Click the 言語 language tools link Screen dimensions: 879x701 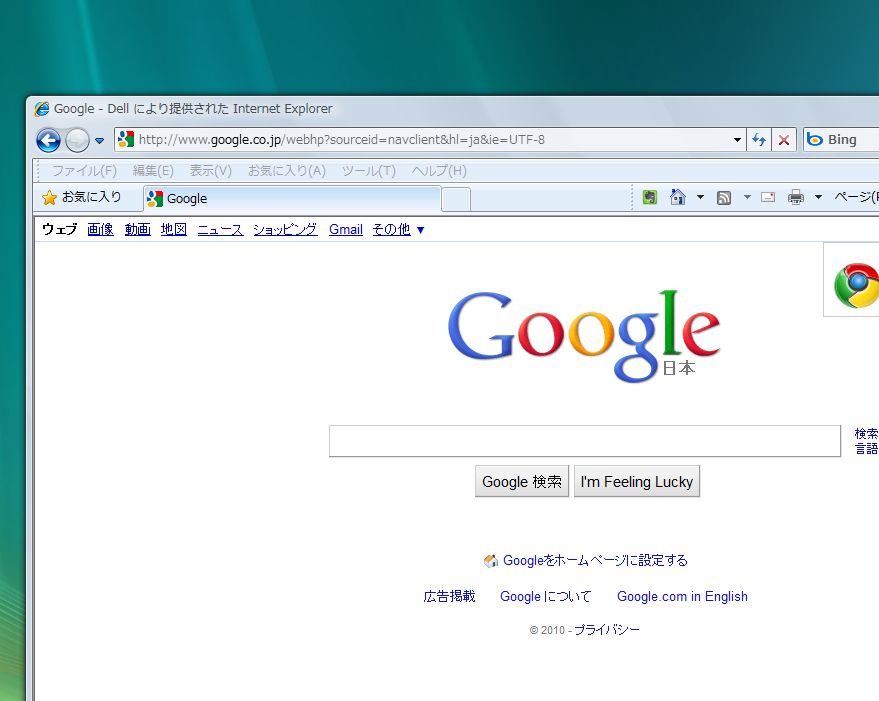coord(866,449)
